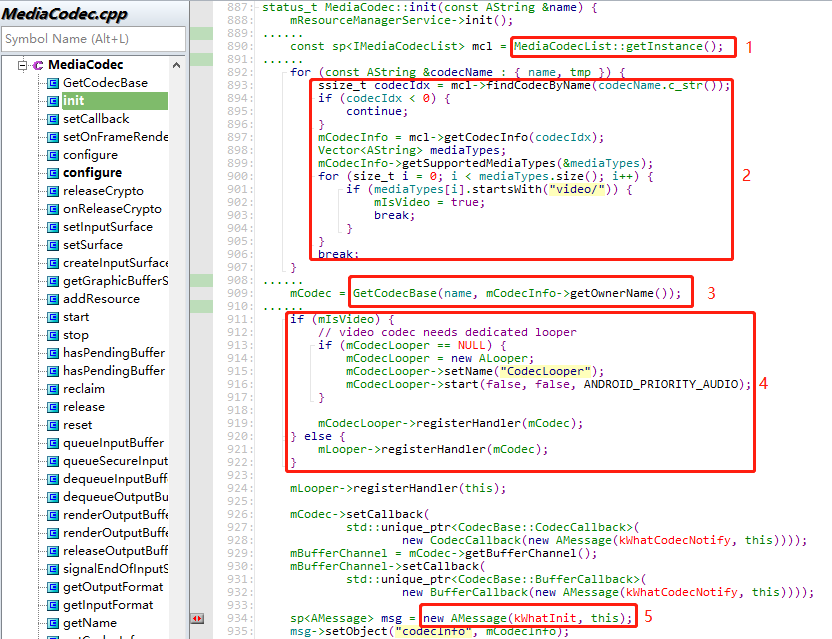
Task: Click the icon beside reset
Action: (x=53, y=426)
